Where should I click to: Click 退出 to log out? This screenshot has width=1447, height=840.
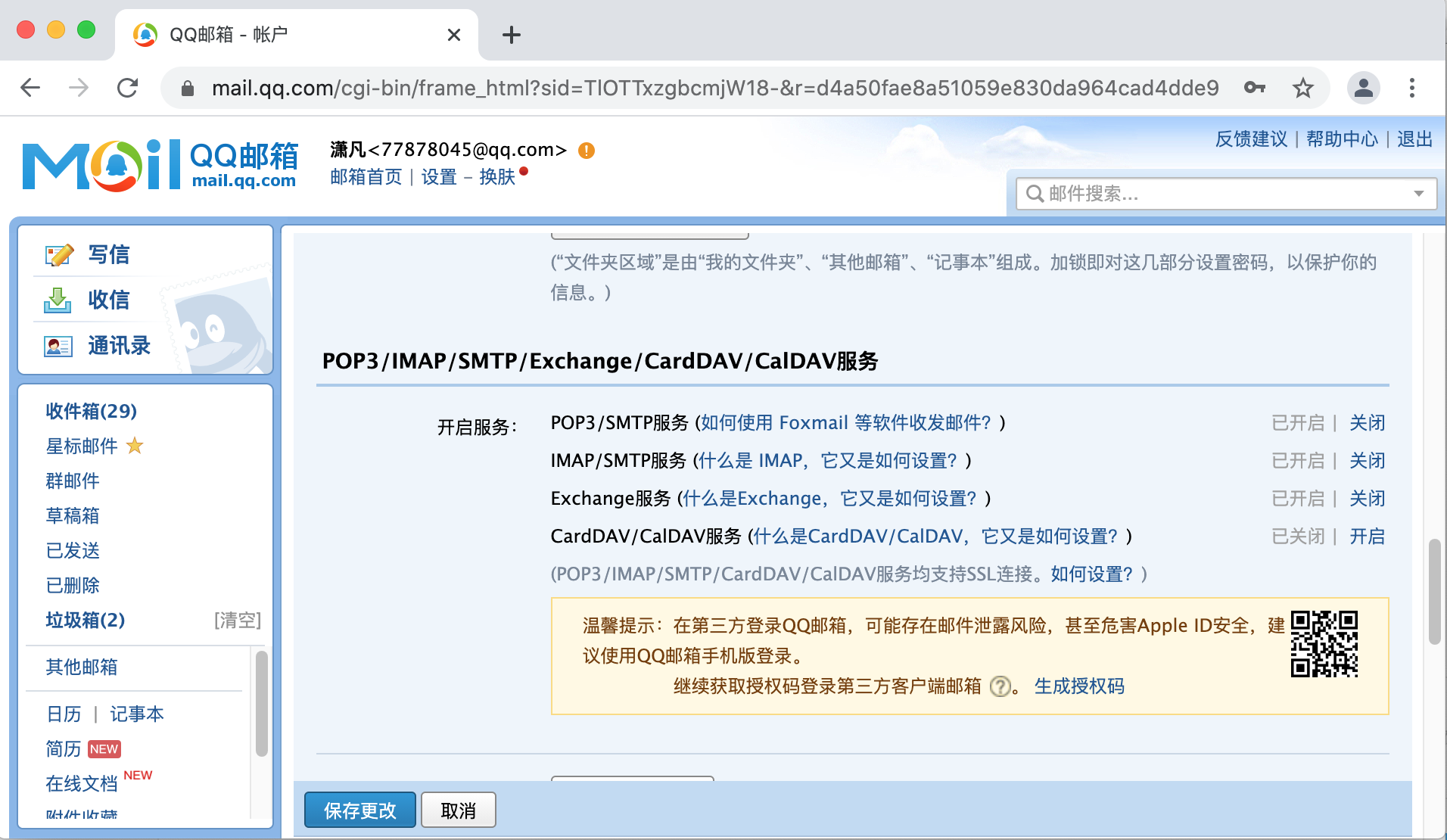point(1414,139)
